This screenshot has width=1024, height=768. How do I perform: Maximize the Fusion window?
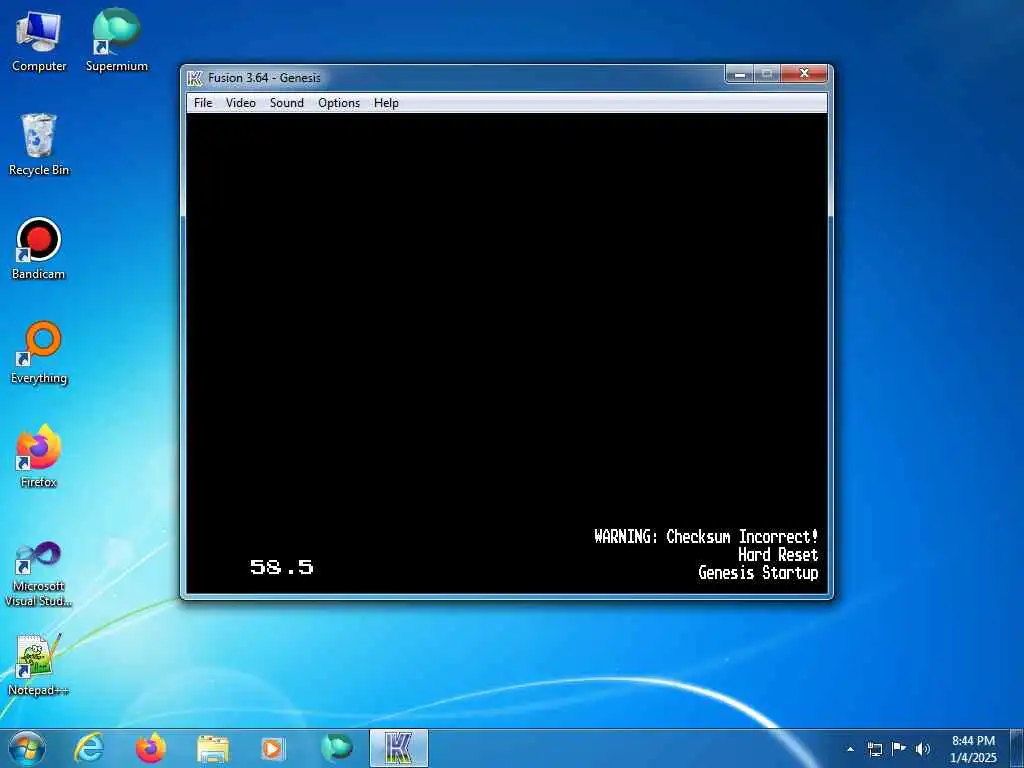[767, 74]
